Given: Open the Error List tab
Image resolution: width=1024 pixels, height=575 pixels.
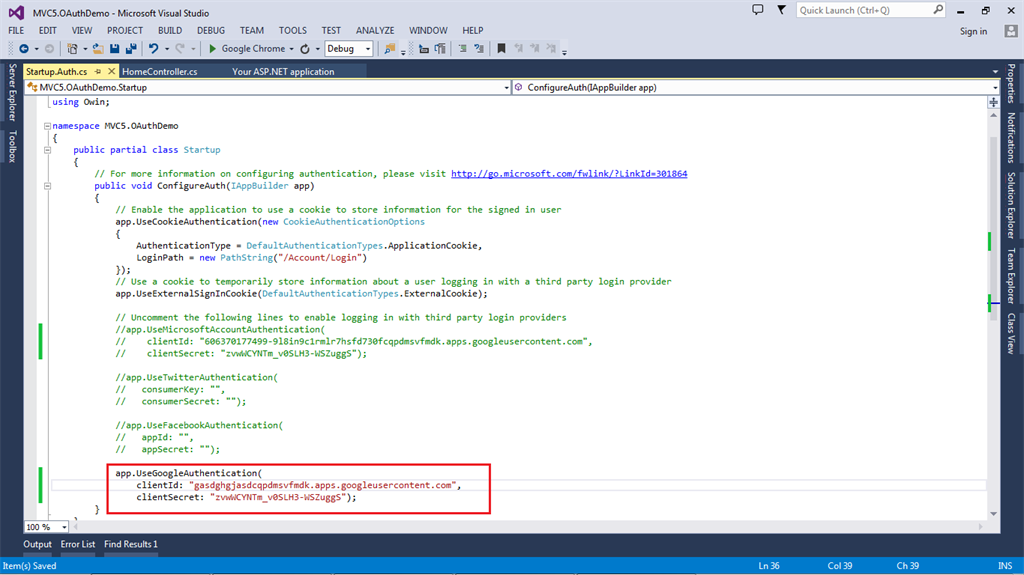Looking at the screenshot, I should click(78, 544).
